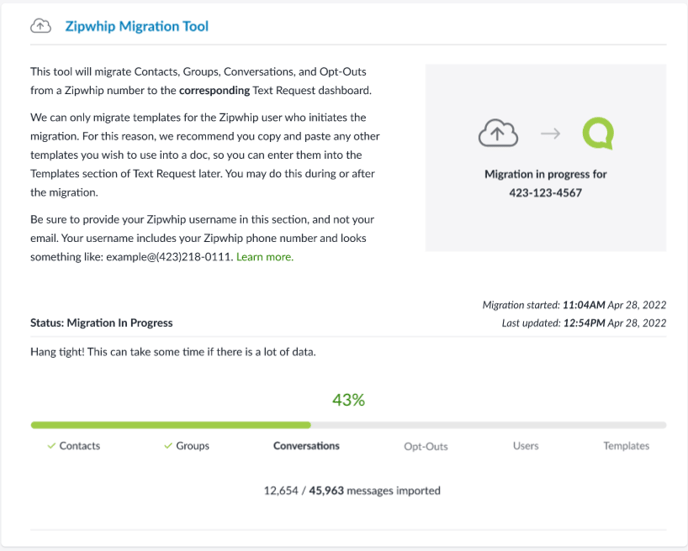
Task: Select the Groups step label
Action: (193, 446)
